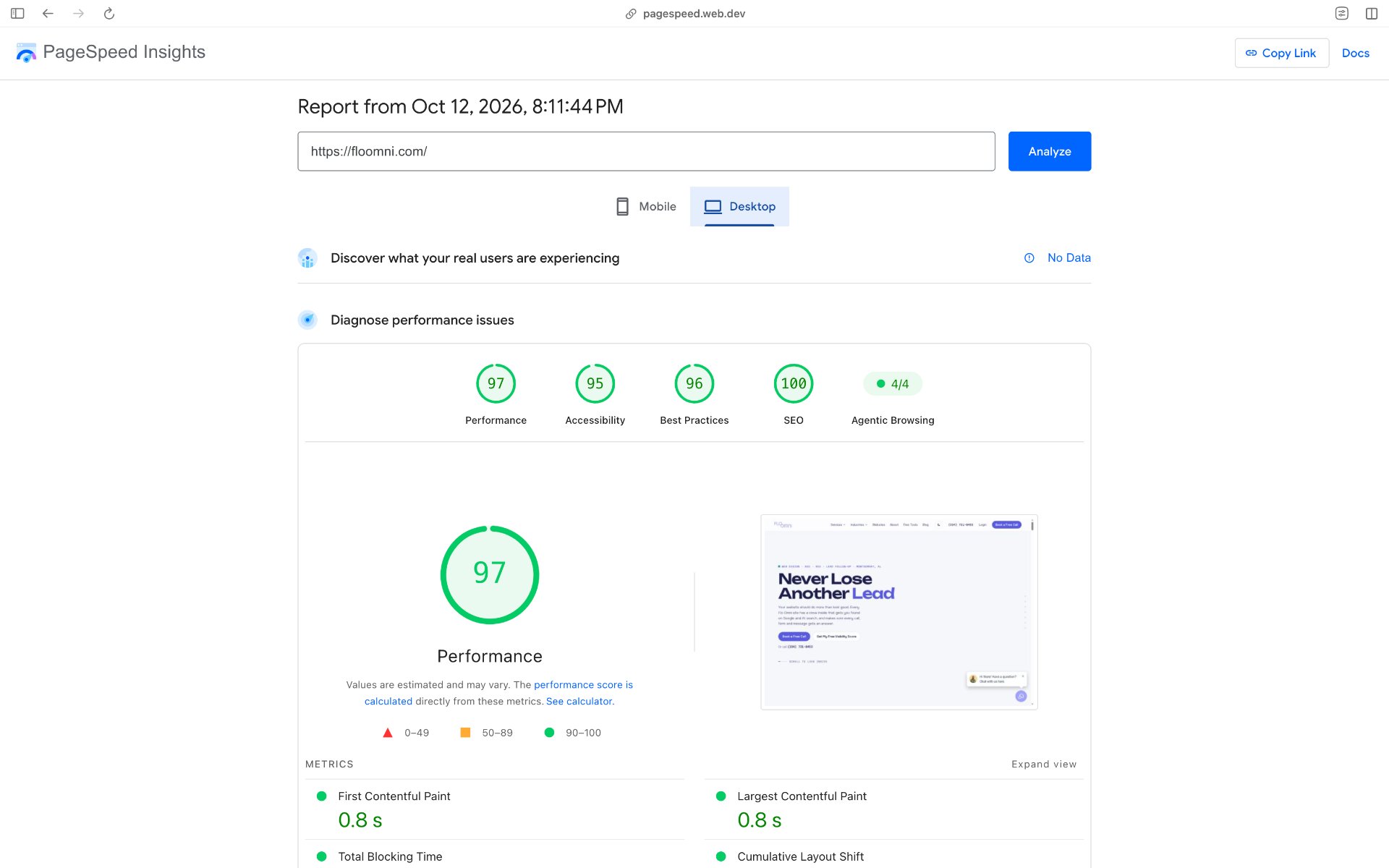Image resolution: width=1389 pixels, height=868 pixels.
Task: Click the Total Blocking Time label
Action: coord(390,857)
